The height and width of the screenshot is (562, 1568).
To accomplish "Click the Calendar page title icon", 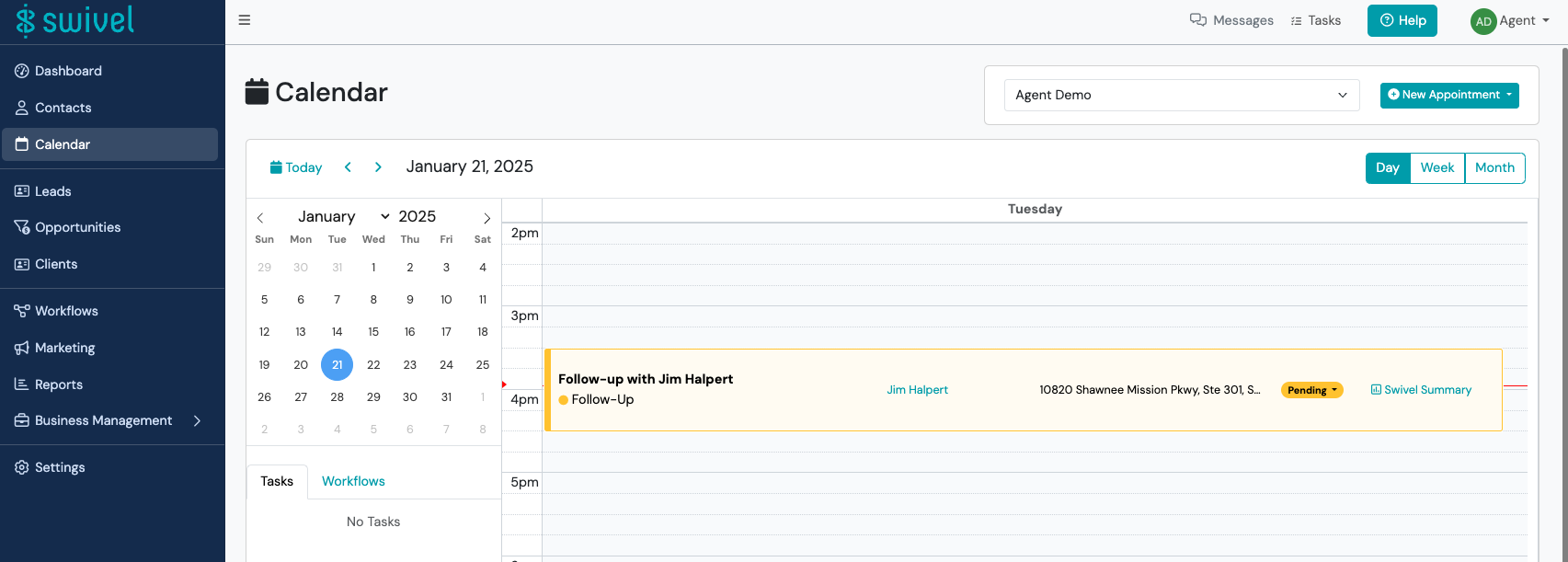I will point(257,92).
